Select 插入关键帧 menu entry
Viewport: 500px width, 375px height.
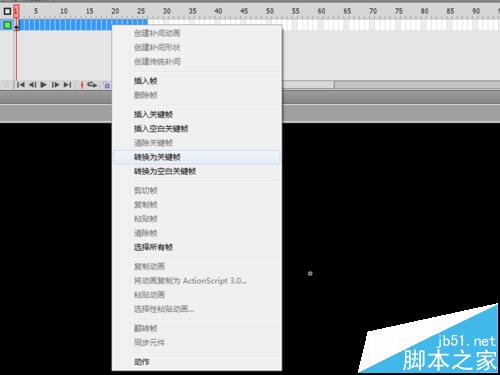point(197,115)
